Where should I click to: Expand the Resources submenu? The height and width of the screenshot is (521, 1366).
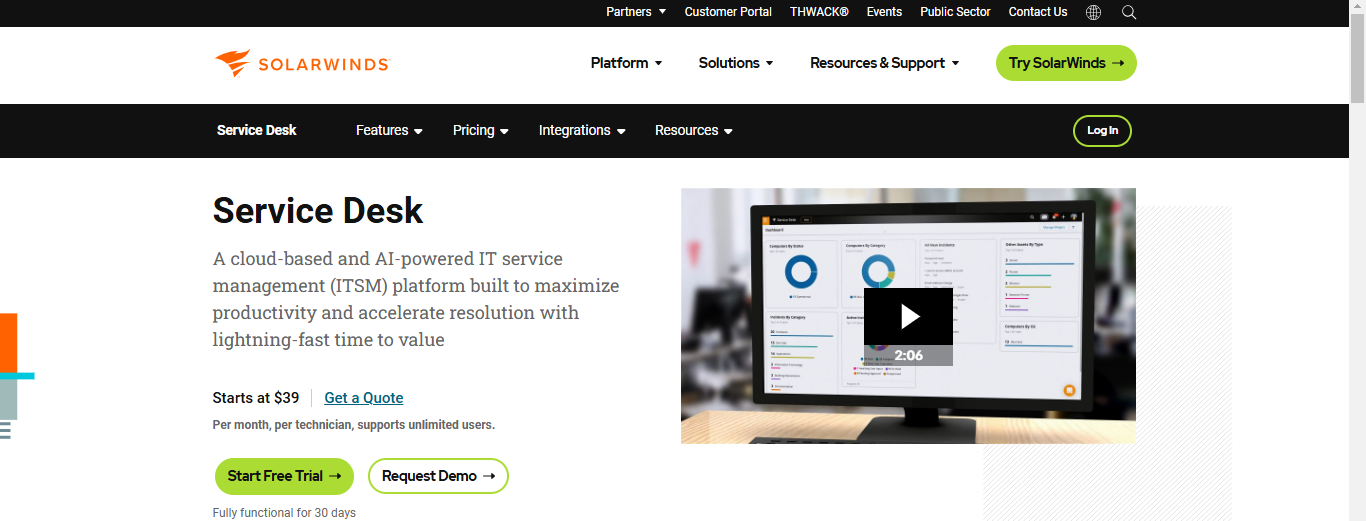pos(694,130)
